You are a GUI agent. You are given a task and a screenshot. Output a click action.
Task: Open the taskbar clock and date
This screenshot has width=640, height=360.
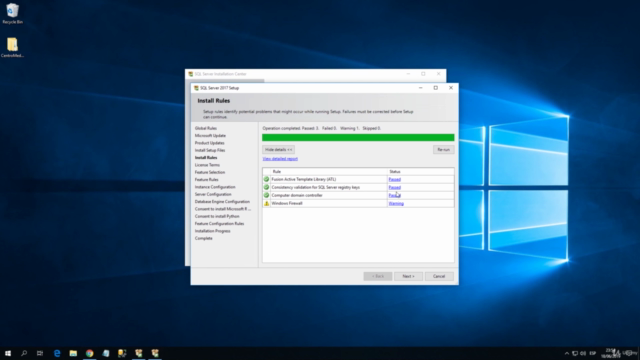pyautogui.click(x=610, y=353)
